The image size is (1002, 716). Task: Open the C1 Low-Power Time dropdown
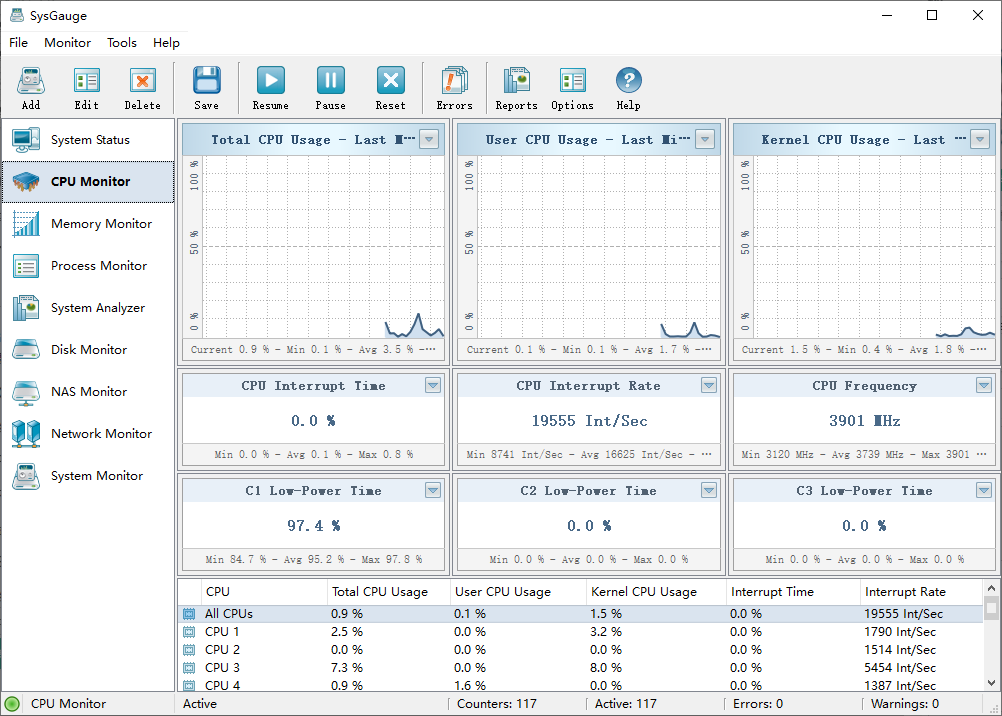(433, 490)
